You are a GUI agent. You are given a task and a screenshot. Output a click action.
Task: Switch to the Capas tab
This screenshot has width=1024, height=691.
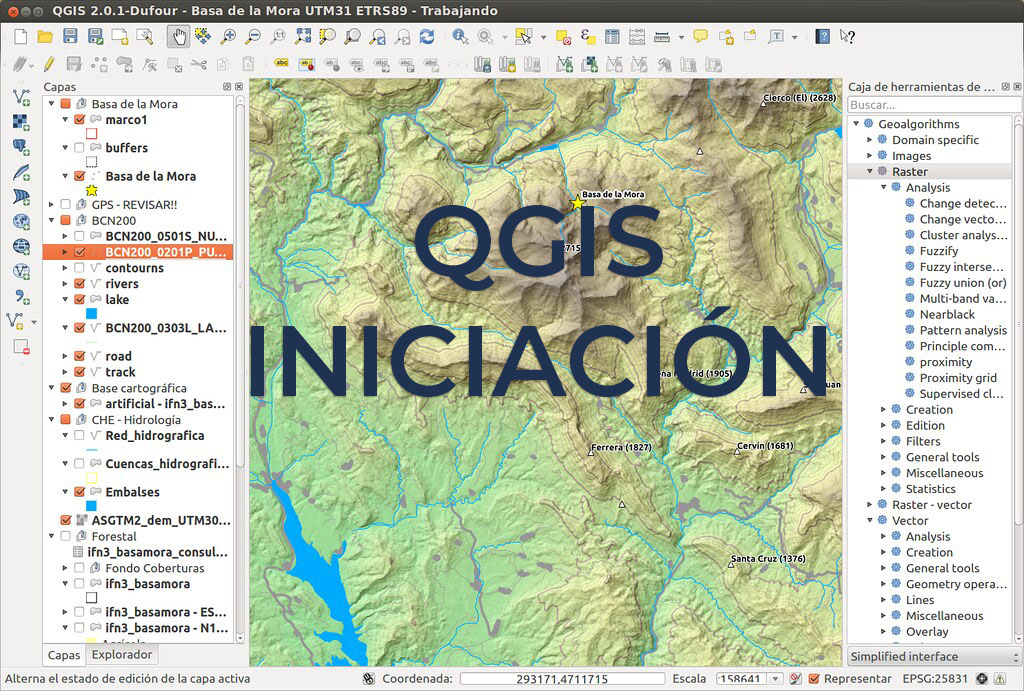click(64, 655)
